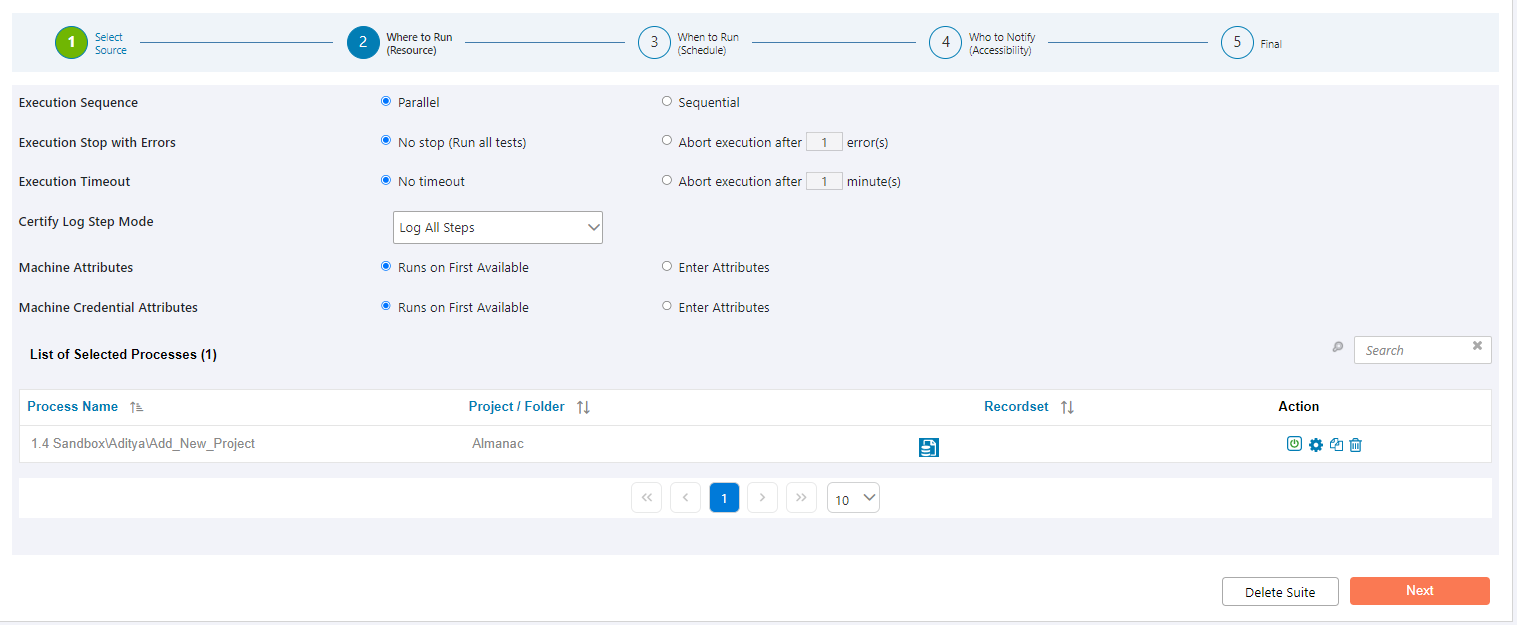Screen dimensions: 1517x625
Task: Select Enter Attributes for Machine Attributes
Action: 667,267
